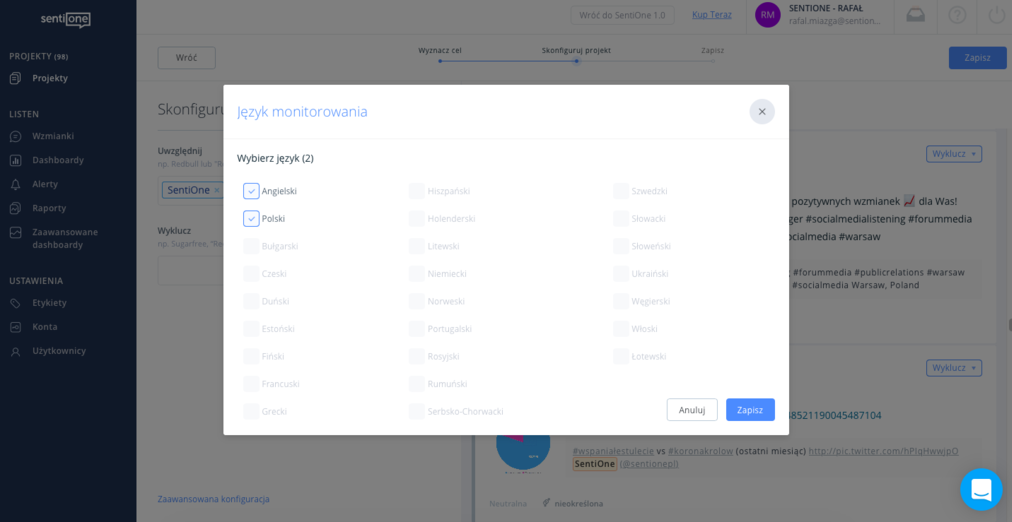
Task: Click the Raporty document icon
Action: pos(16,208)
